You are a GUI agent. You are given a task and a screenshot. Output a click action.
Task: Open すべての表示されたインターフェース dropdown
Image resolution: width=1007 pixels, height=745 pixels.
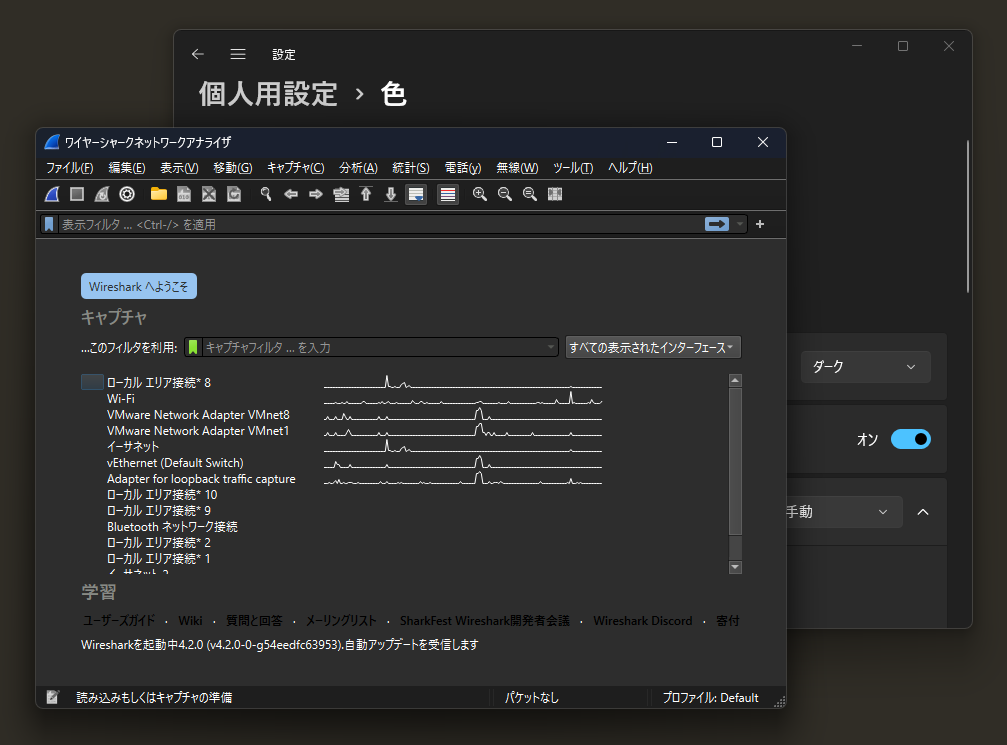pyautogui.click(x=653, y=347)
